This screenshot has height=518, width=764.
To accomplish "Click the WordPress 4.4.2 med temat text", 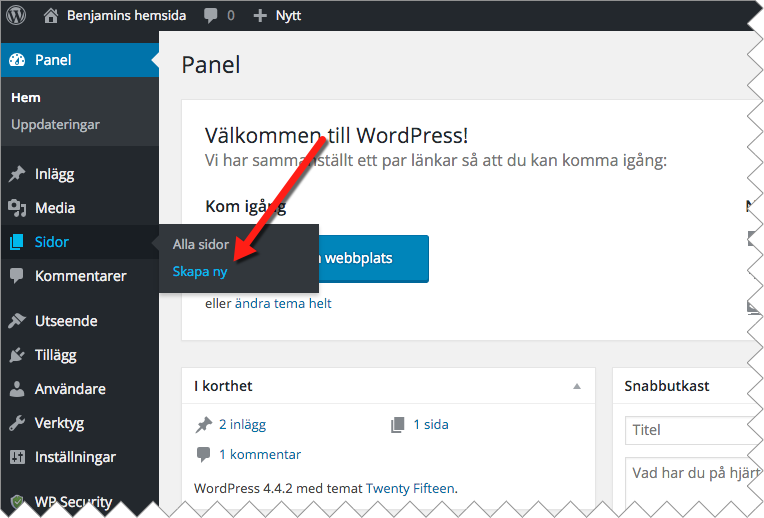I will [278, 488].
